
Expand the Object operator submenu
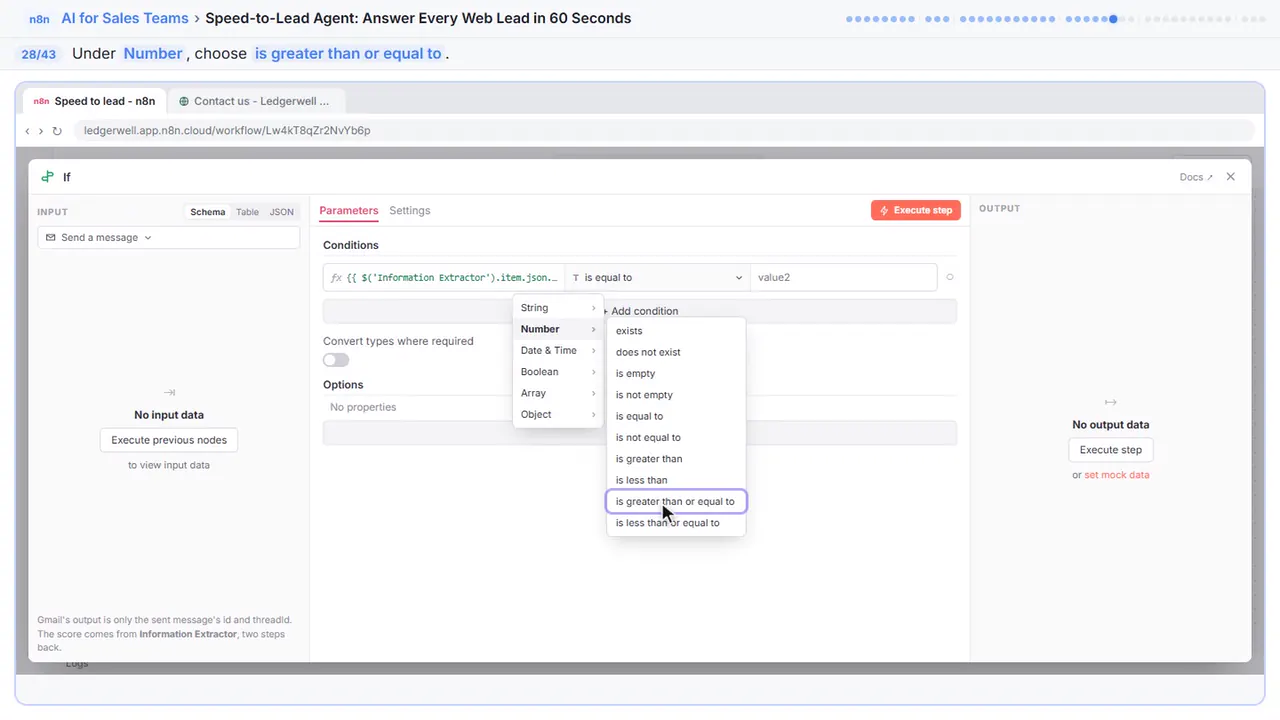[558, 414]
